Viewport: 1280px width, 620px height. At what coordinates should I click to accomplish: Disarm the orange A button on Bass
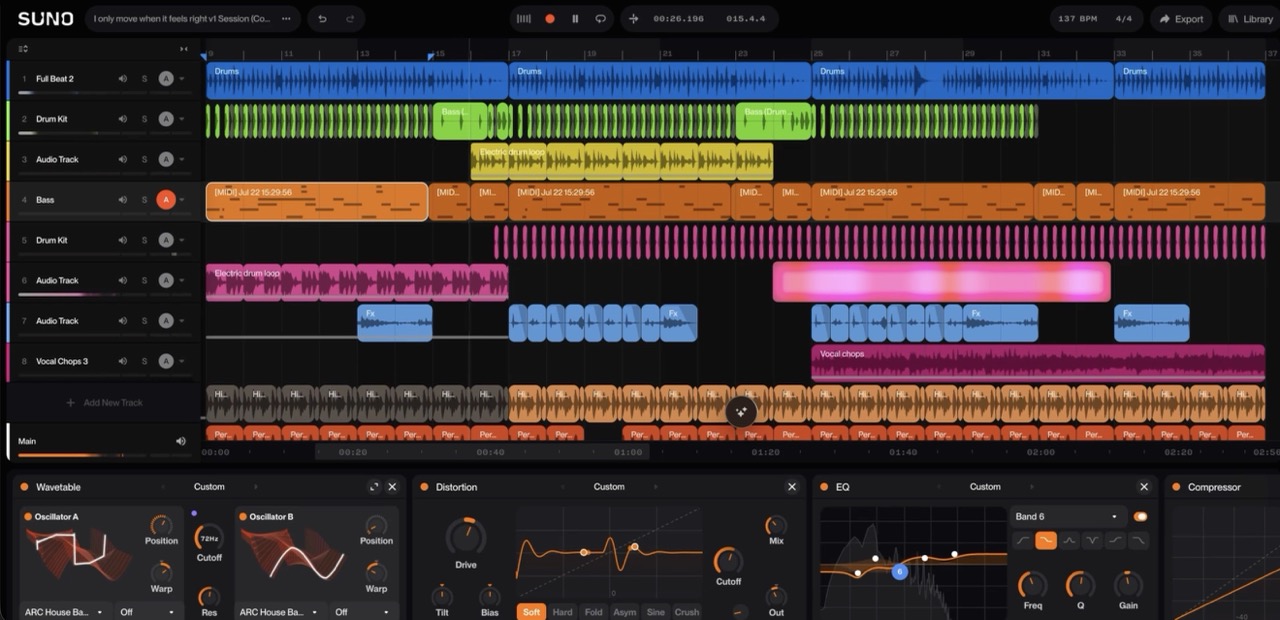pos(166,200)
